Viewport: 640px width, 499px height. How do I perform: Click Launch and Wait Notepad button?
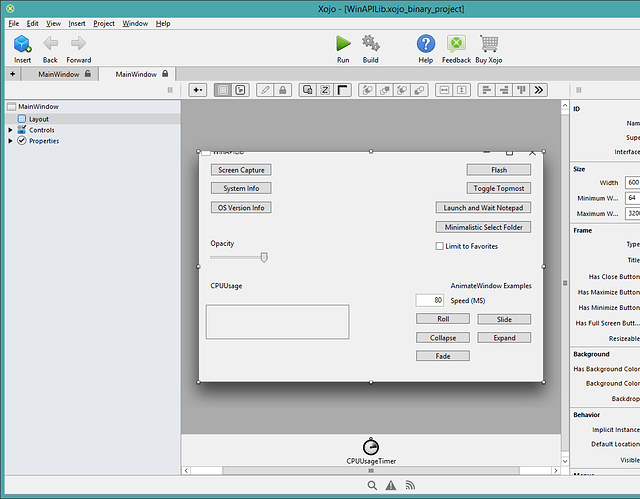tap(483, 208)
